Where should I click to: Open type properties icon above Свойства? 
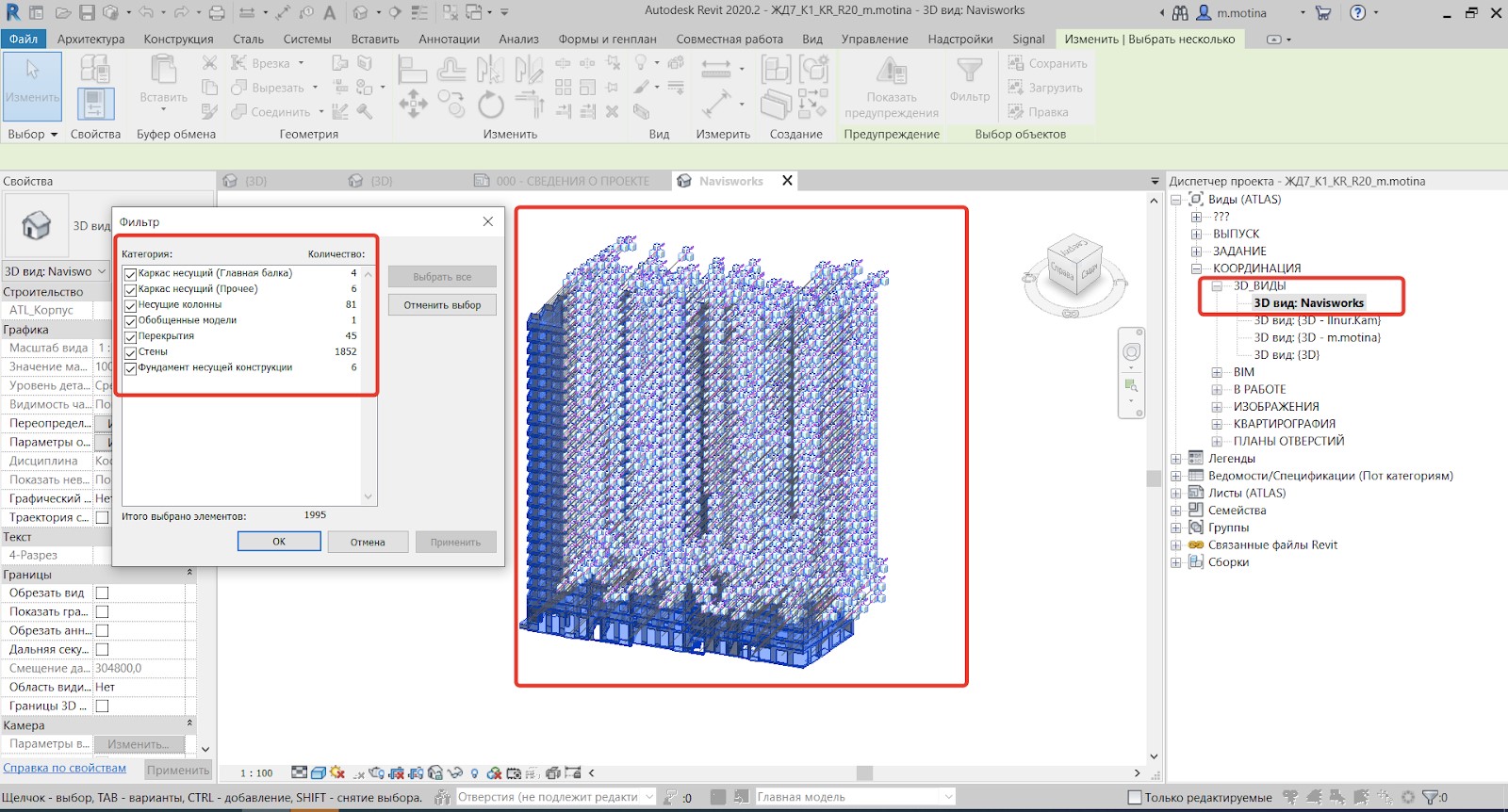95,70
